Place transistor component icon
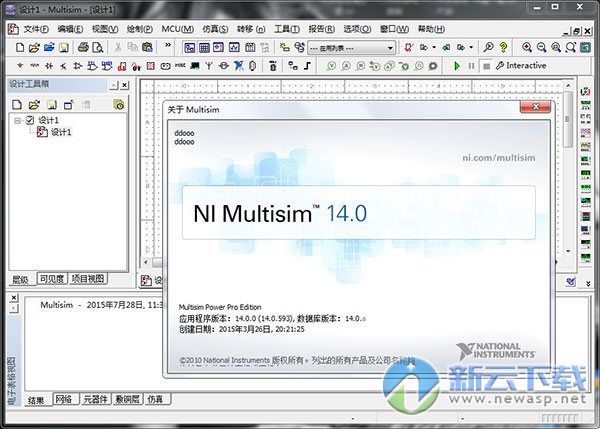Image resolution: width=600 pixels, height=429 pixels. (64, 66)
